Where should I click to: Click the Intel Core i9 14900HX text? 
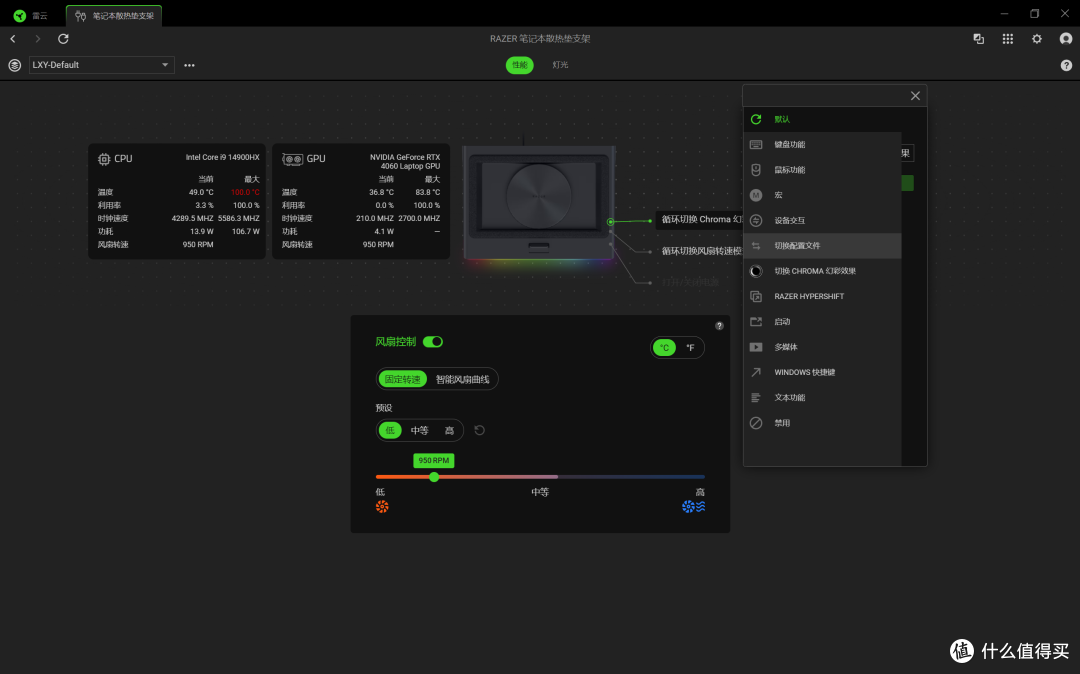pyautogui.click(x=222, y=158)
